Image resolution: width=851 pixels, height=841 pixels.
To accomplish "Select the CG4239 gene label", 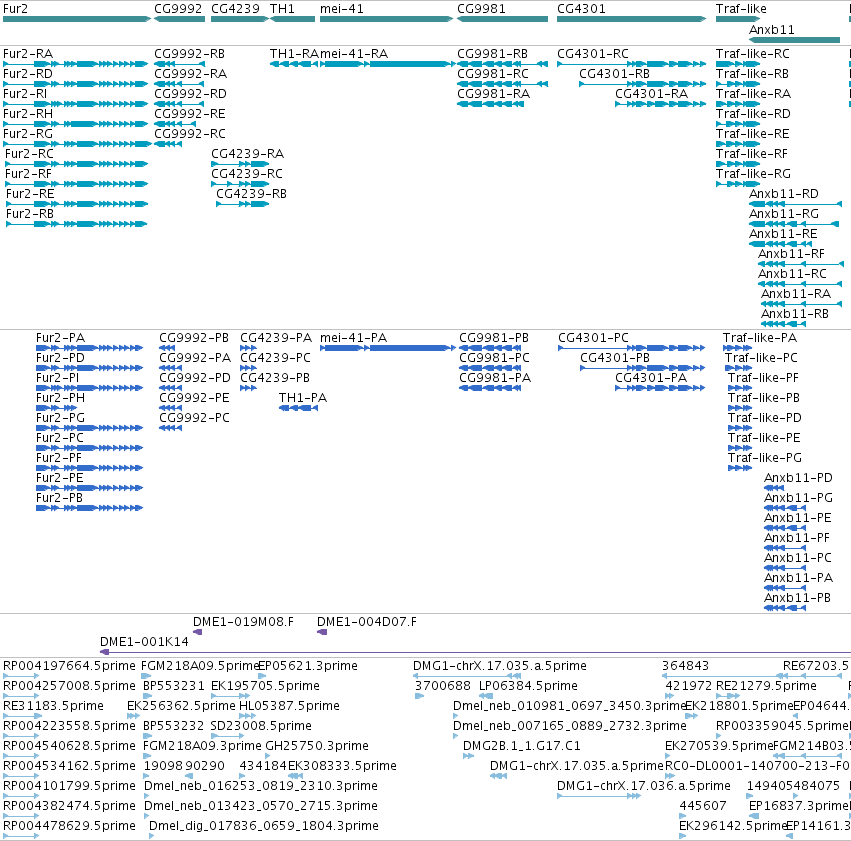I will [235, 9].
